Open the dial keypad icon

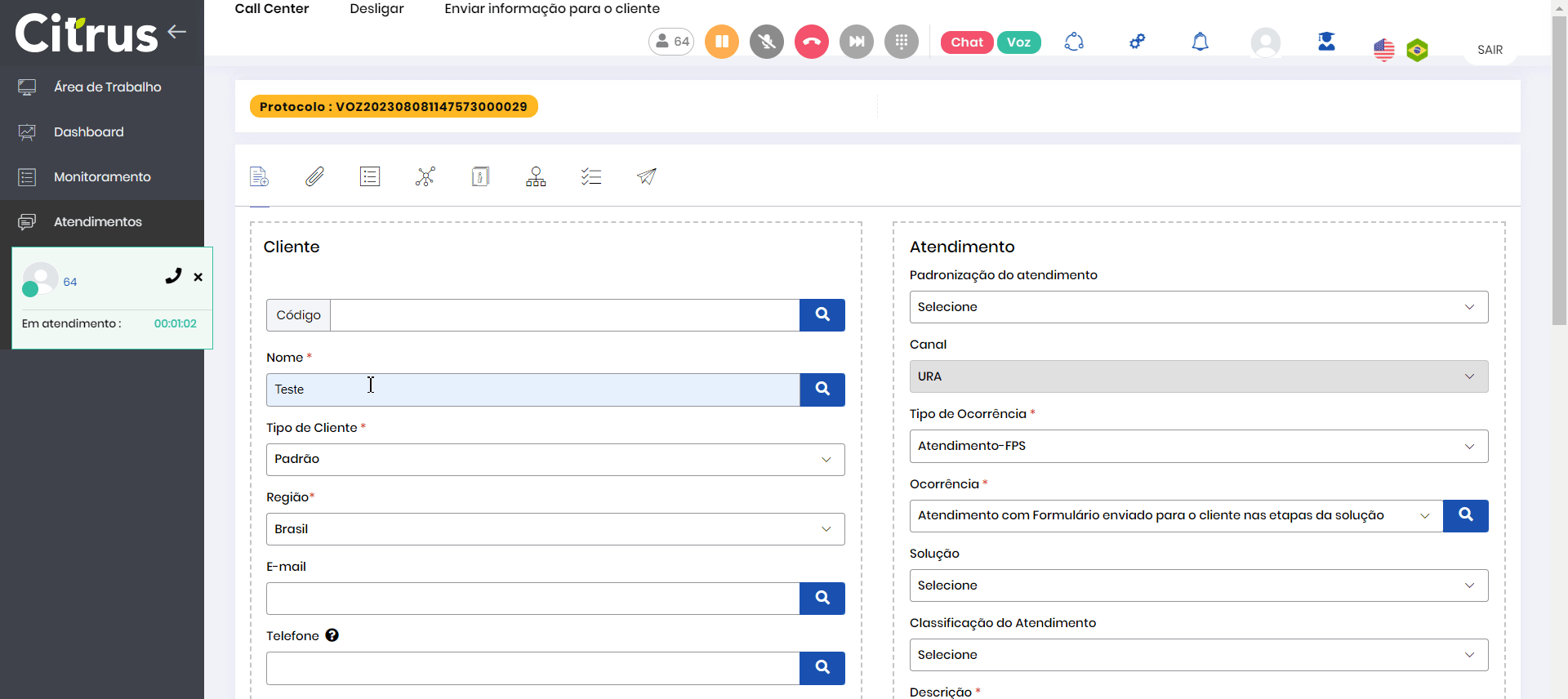[x=902, y=42]
